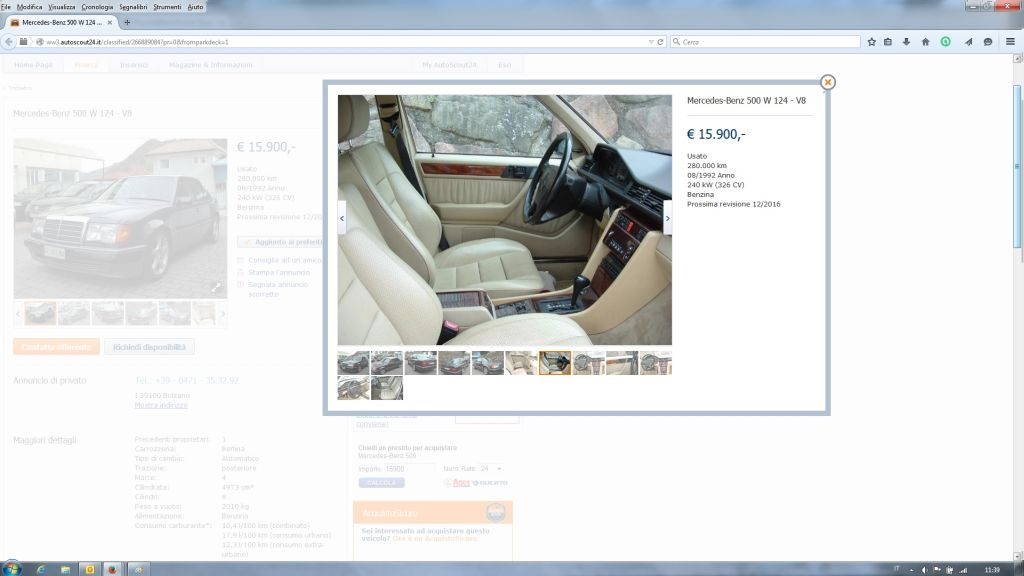
Task: Open the network icon in the system tray
Action: (963, 570)
